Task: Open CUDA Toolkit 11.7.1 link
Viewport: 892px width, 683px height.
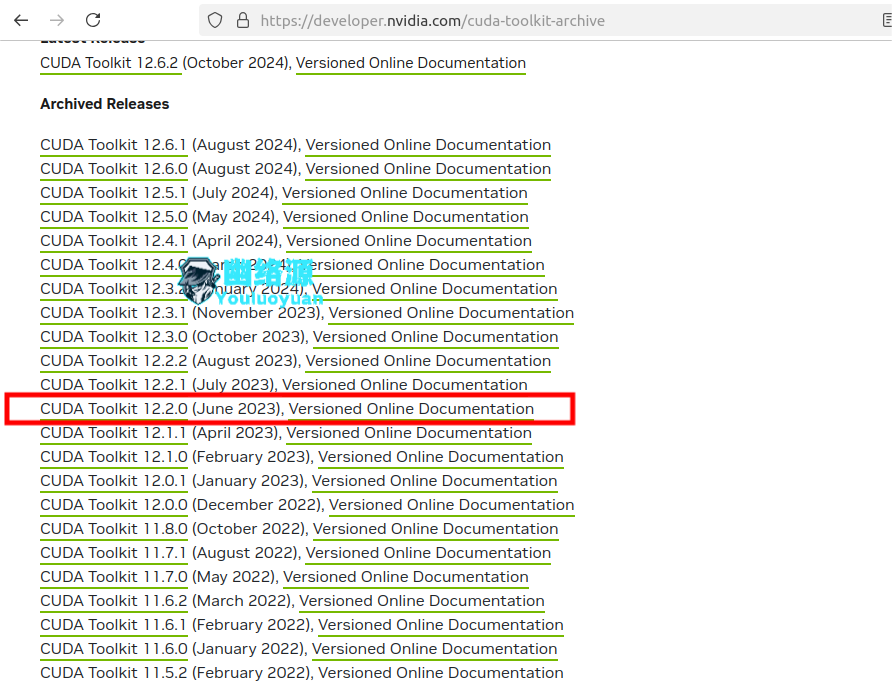Action: point(113,553)
